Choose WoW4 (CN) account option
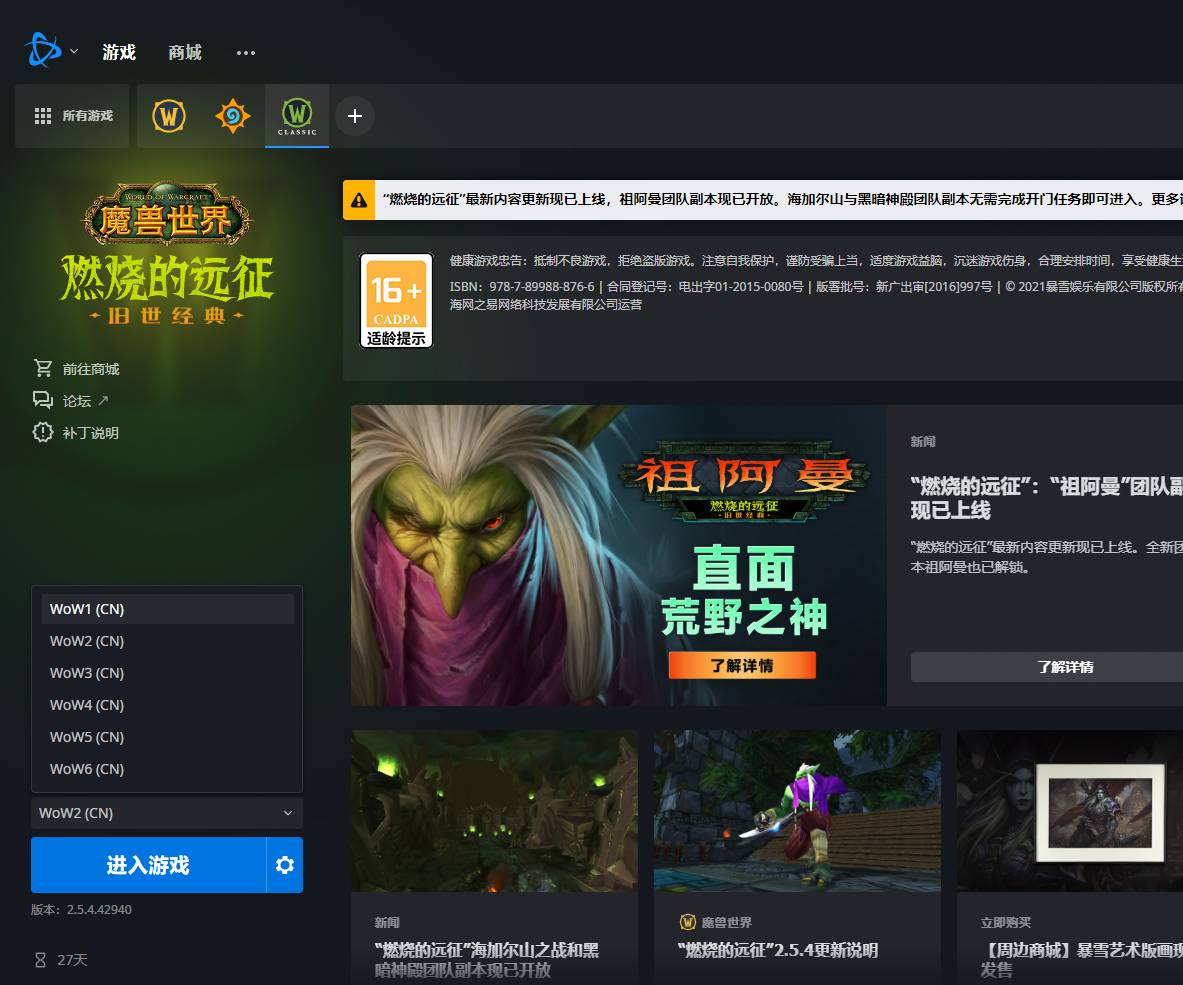Image resolution: width=1183 pixels, height=985 pixels. 167,705
